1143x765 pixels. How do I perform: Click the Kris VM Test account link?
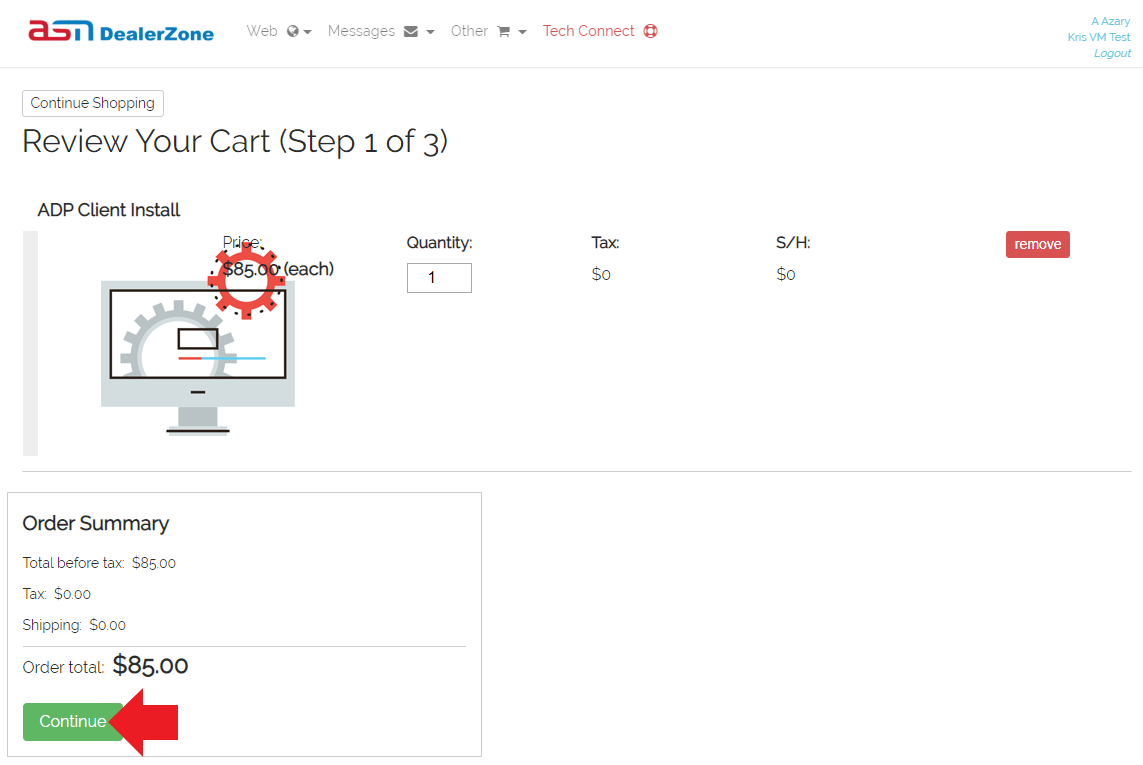click(1099, 37)
